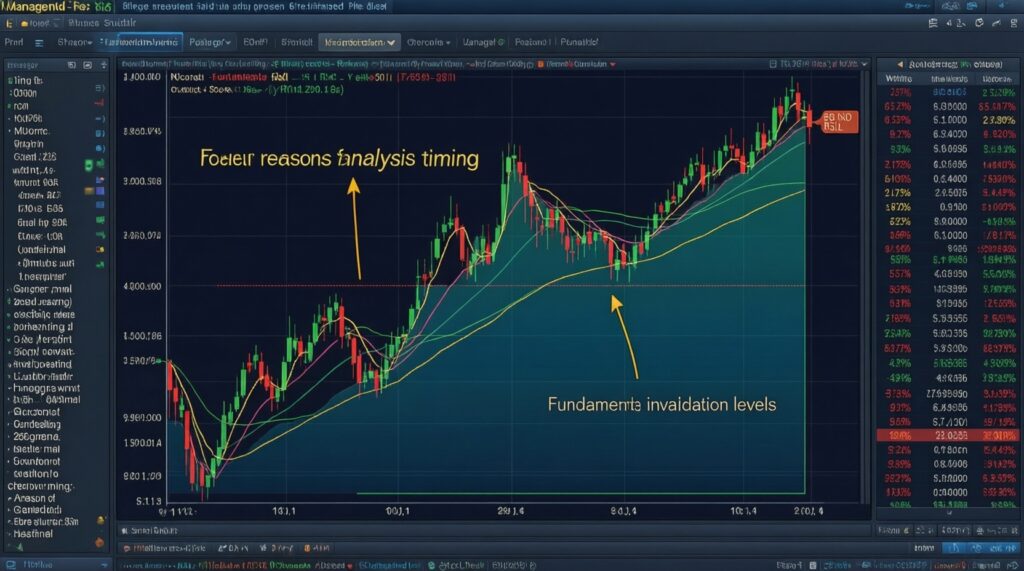Toggle the icon beside the 'fOtf76t' row
Viewport: 1024px width, 571px height.
pyautogui.click(x=100, y=119)
